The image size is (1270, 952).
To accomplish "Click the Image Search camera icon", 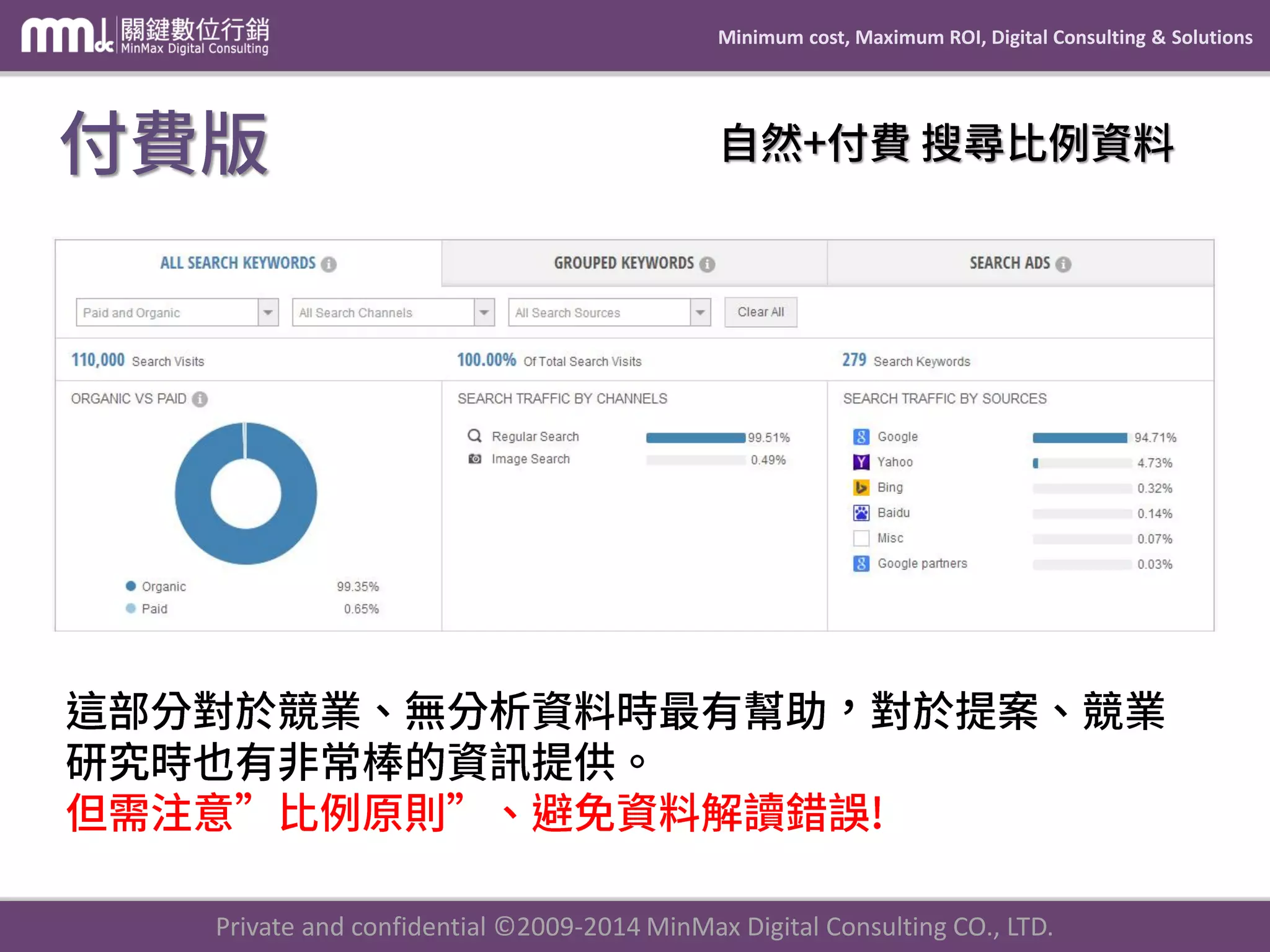I will tap(474, 459).
